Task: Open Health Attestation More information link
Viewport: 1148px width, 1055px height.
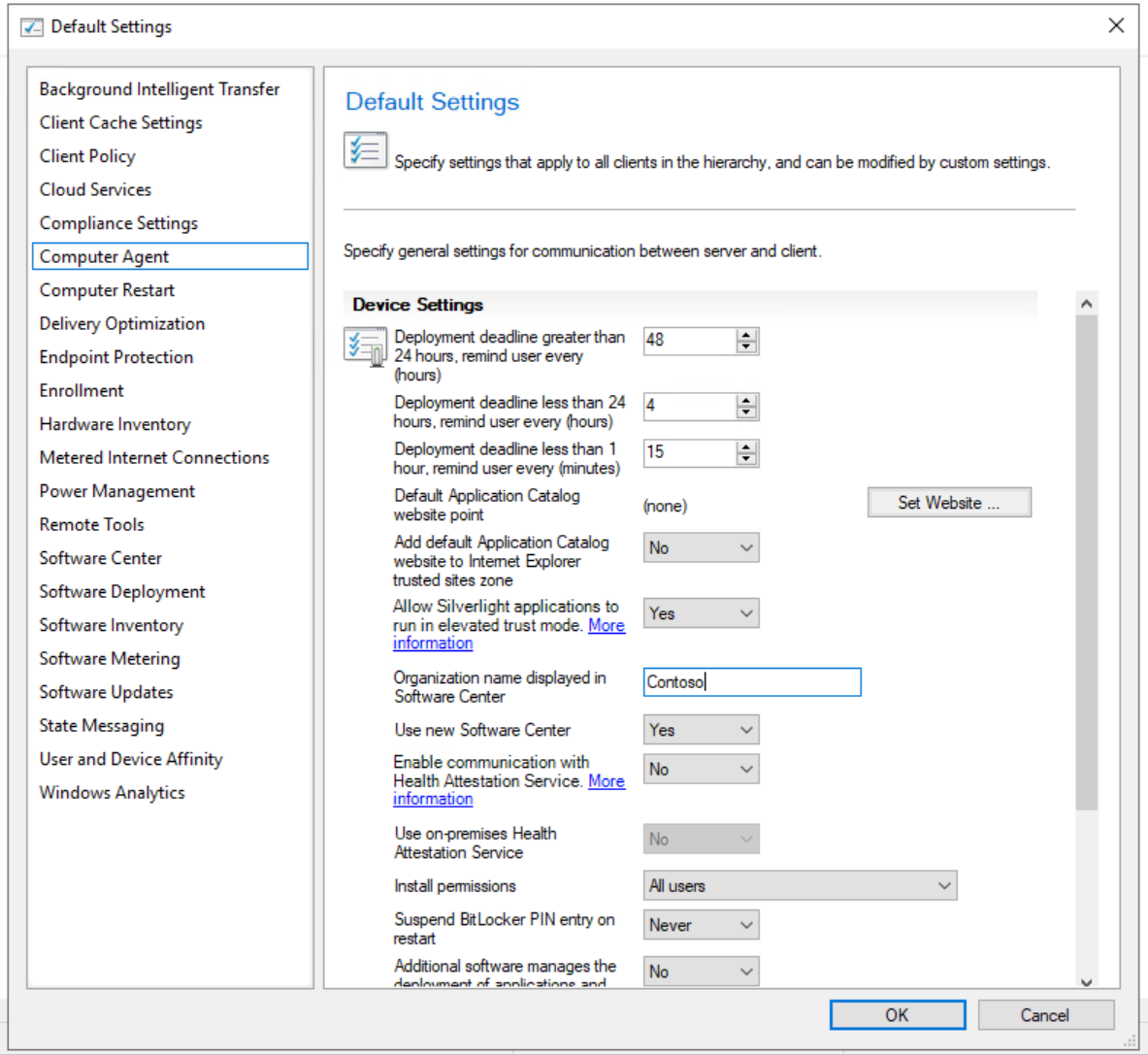Action: click(x=606, y=781)
